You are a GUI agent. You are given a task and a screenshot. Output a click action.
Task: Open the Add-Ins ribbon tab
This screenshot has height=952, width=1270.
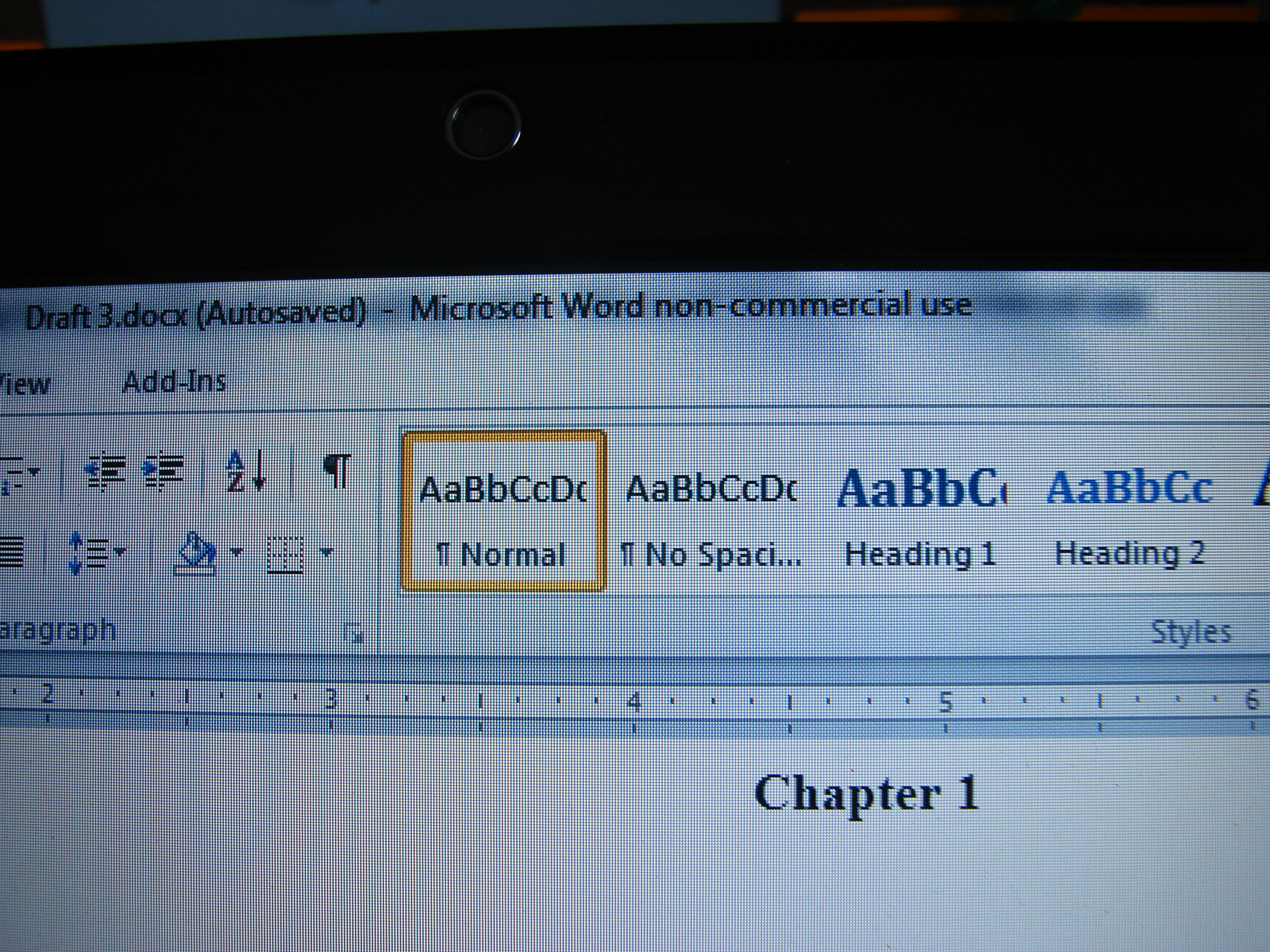click(175, 382)
